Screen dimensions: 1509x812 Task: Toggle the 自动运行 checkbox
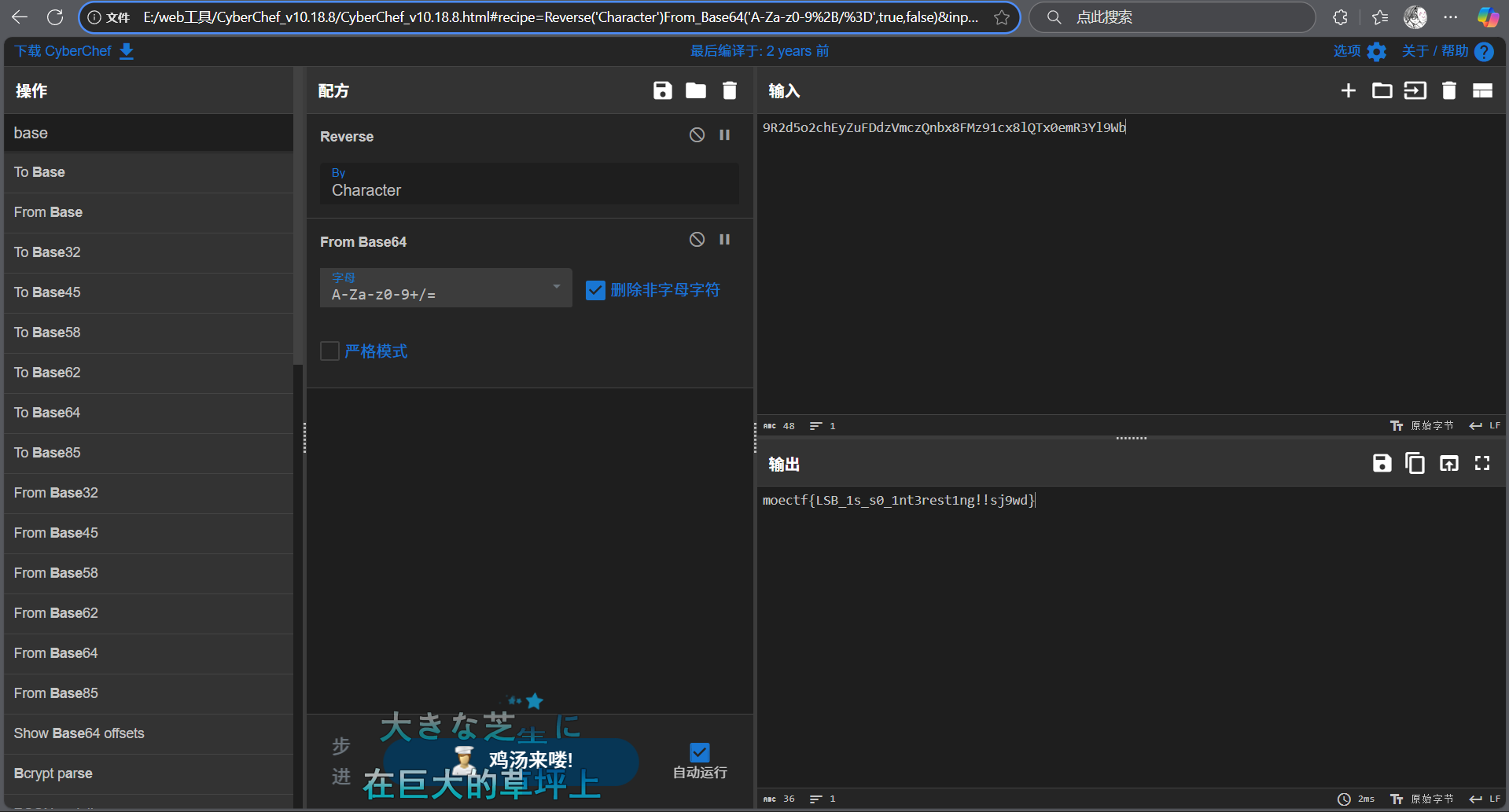click(x=699, y=752)
